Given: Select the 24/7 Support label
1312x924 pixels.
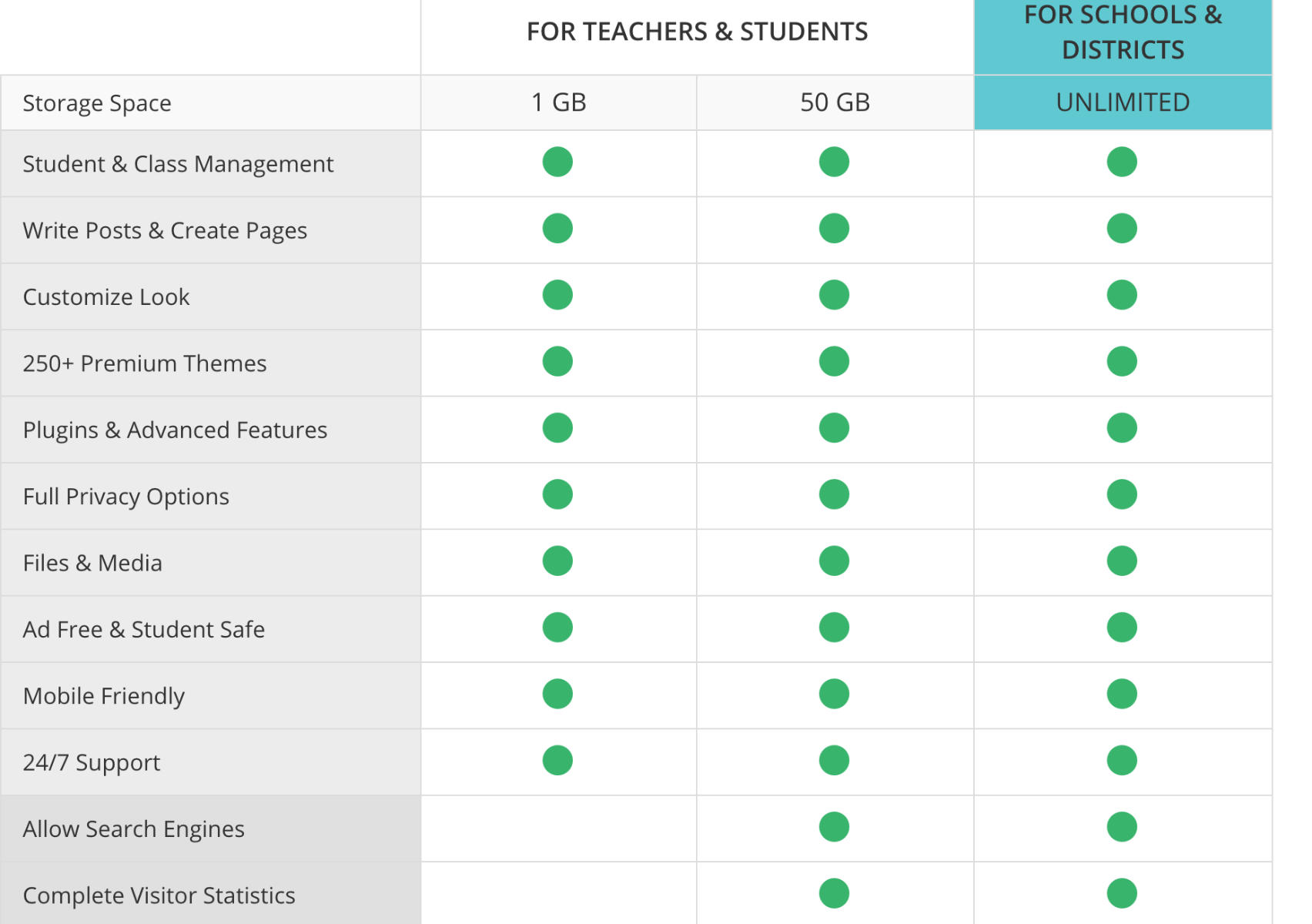Looking at the screenshot, I should click(x=92, y=762).
